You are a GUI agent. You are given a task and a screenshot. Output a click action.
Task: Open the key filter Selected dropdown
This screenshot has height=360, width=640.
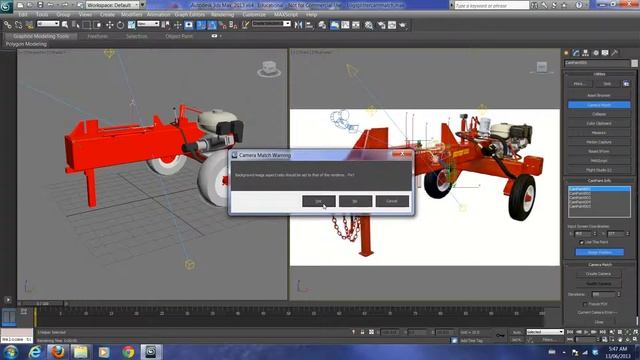545,332
